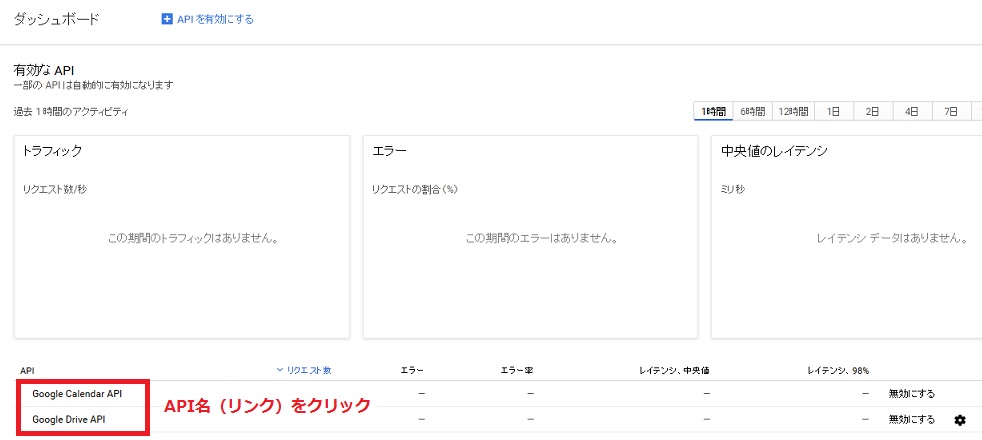
Task: Click the リクエストの割合(%) axis label
Action: 415,189
